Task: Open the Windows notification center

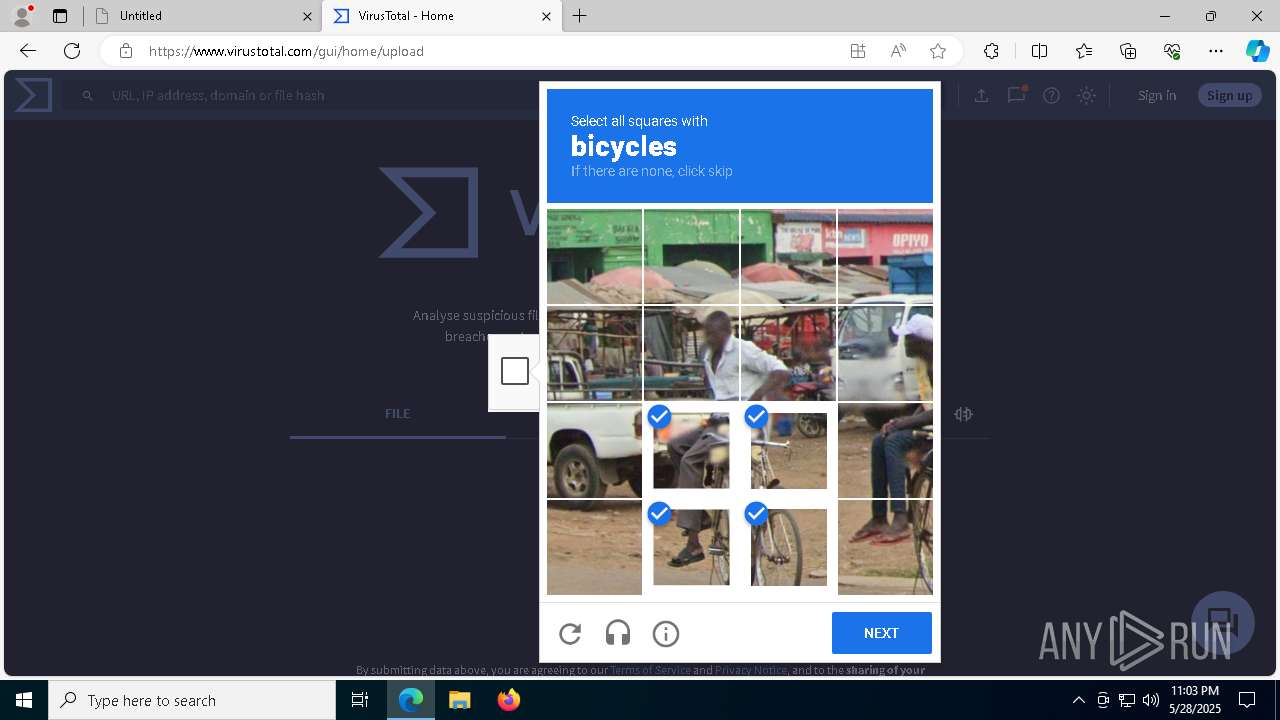Action: pyautogui.click(x=1247, y=700)
